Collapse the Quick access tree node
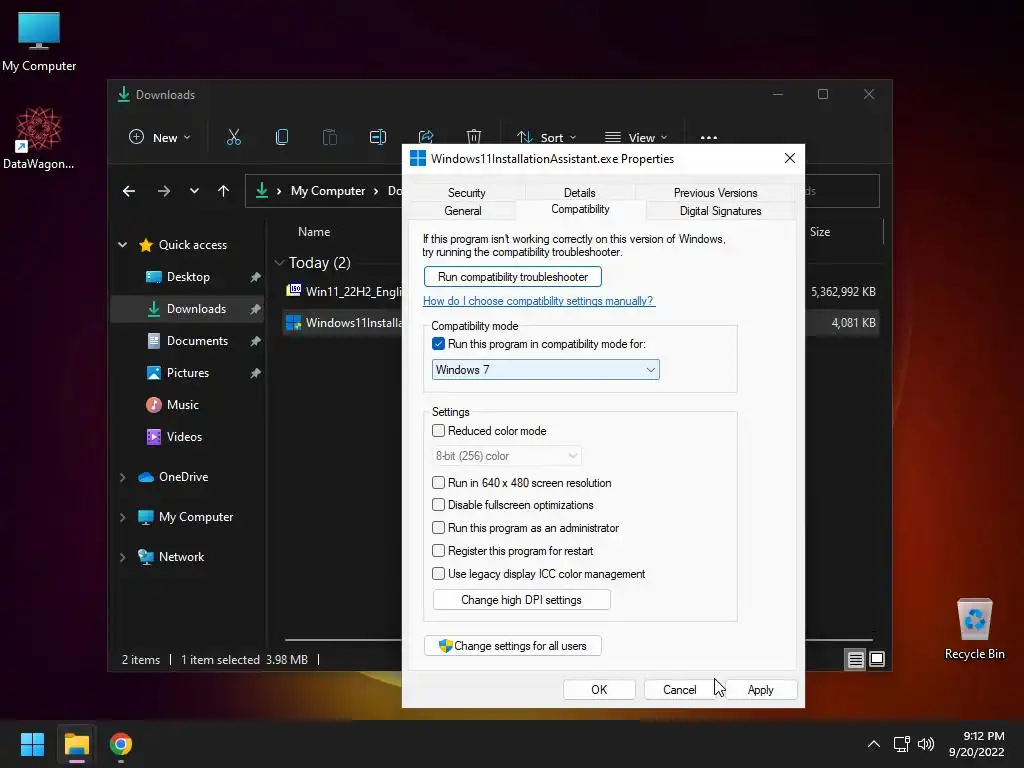The height and width of the screenshot is (768, 1024). (122, 245)
